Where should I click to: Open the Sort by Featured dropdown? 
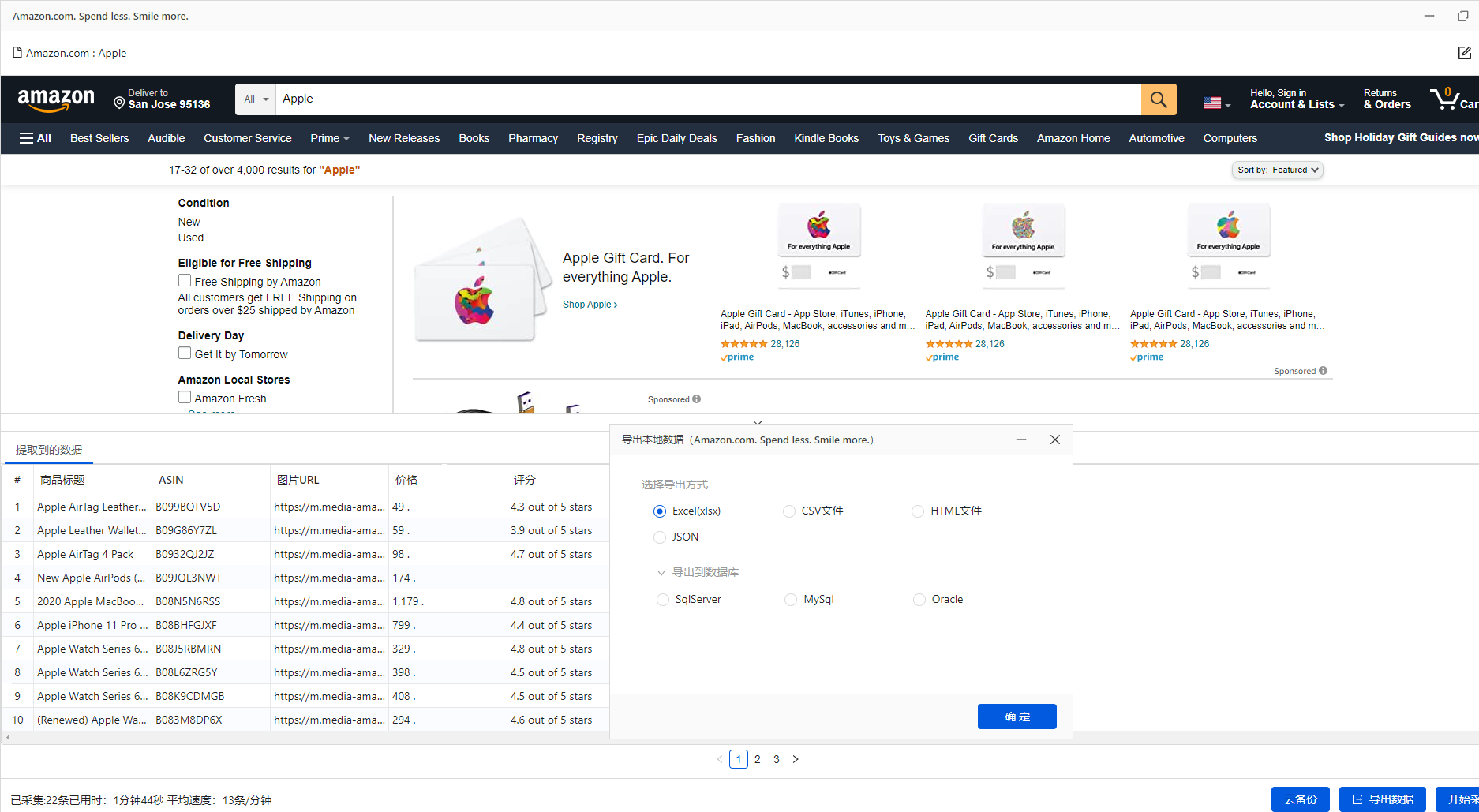[x=1277, y=170]
